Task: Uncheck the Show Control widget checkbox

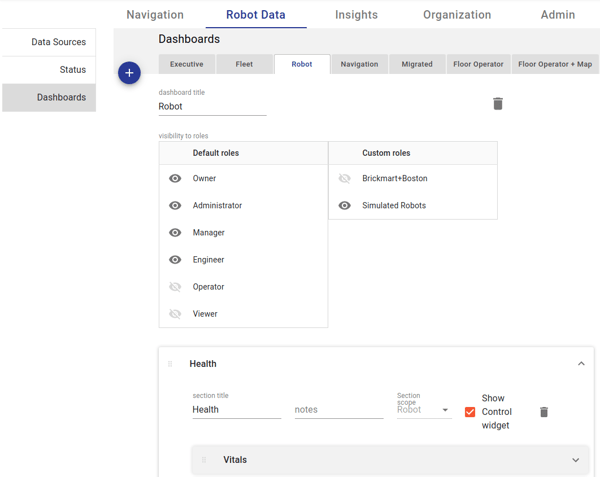Action: (470, 412)
